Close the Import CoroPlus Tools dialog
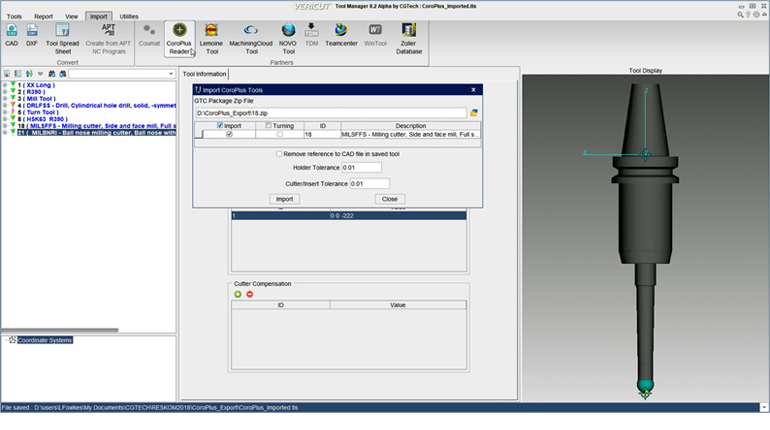 473,90
